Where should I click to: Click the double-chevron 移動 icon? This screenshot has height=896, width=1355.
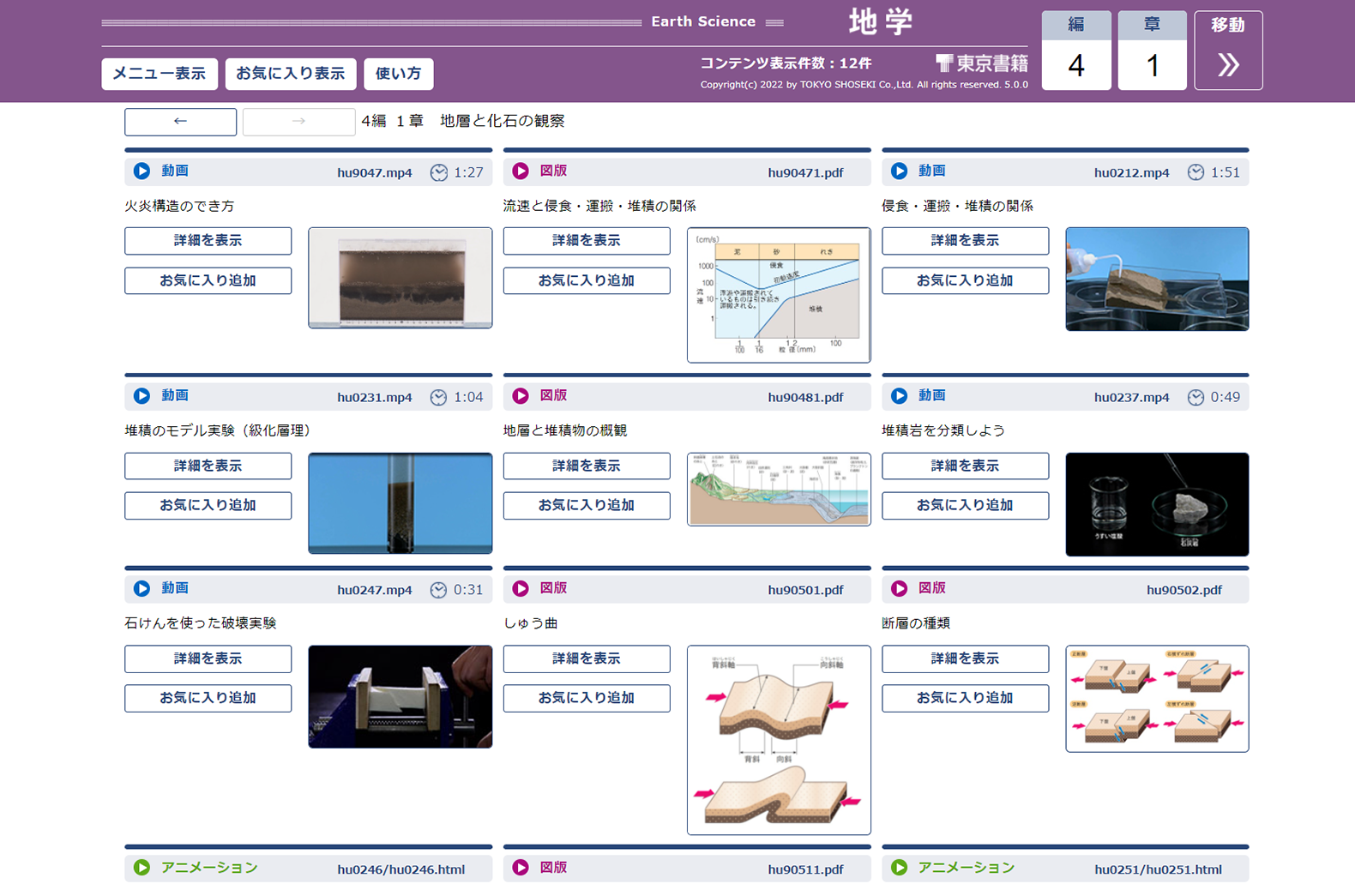pyautogui.click(x=1228, y=64)
